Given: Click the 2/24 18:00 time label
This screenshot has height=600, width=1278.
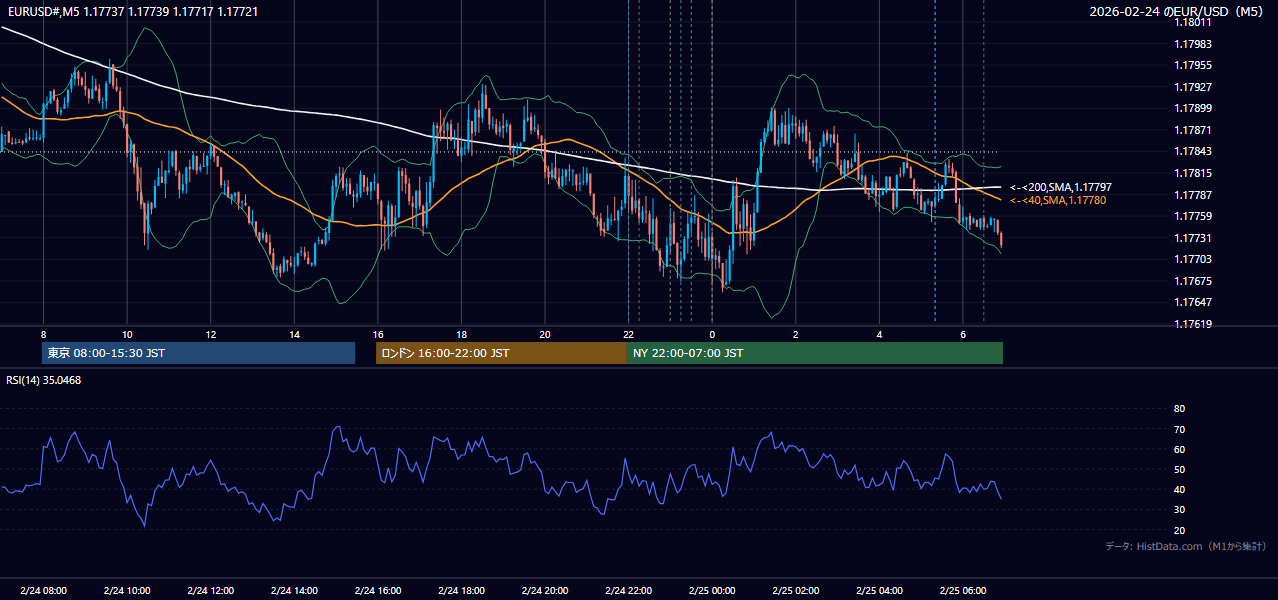Looking at the screenshot, I should pos(461,590).
